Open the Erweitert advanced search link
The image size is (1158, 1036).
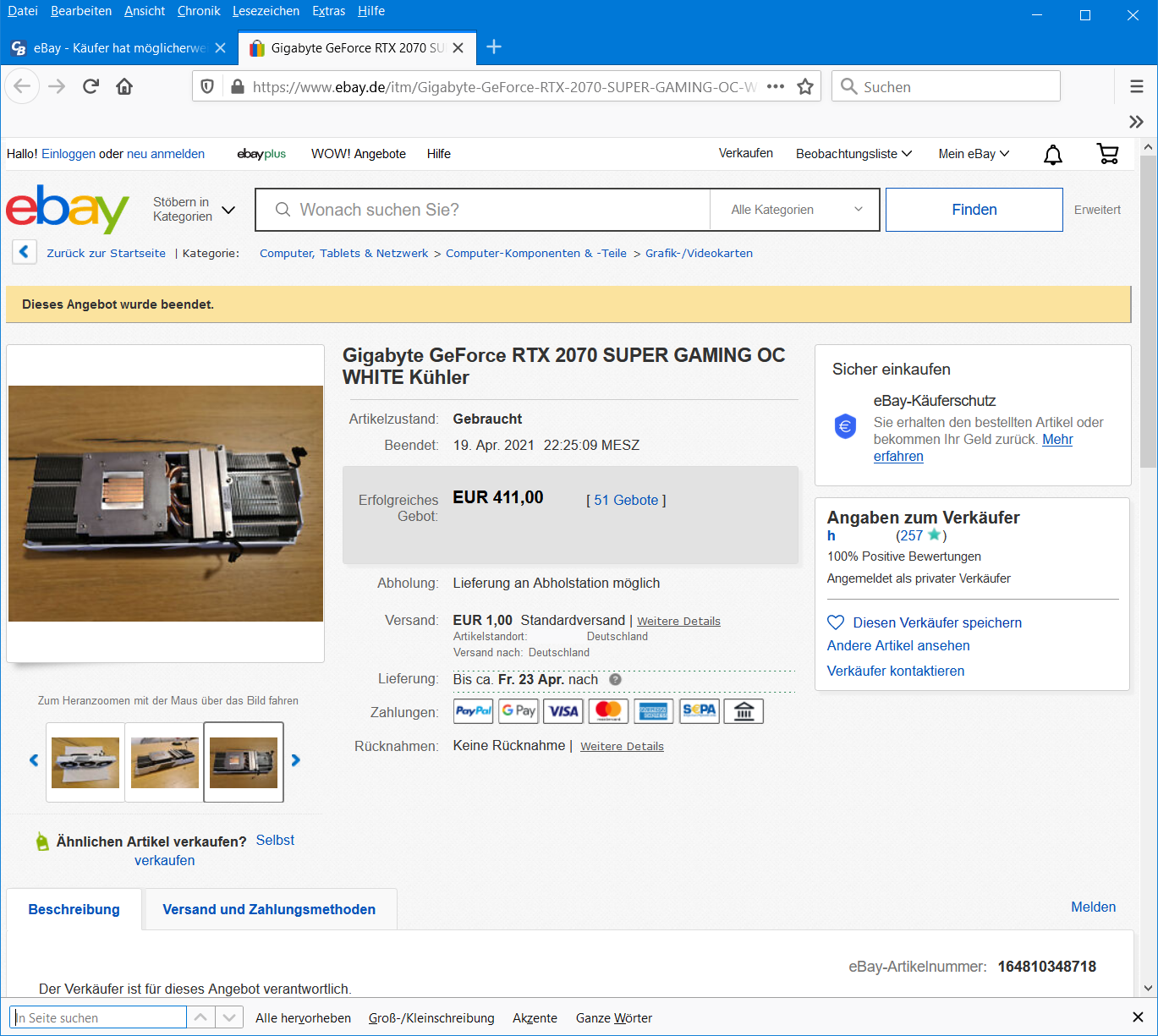click(x=1097, y=210)
